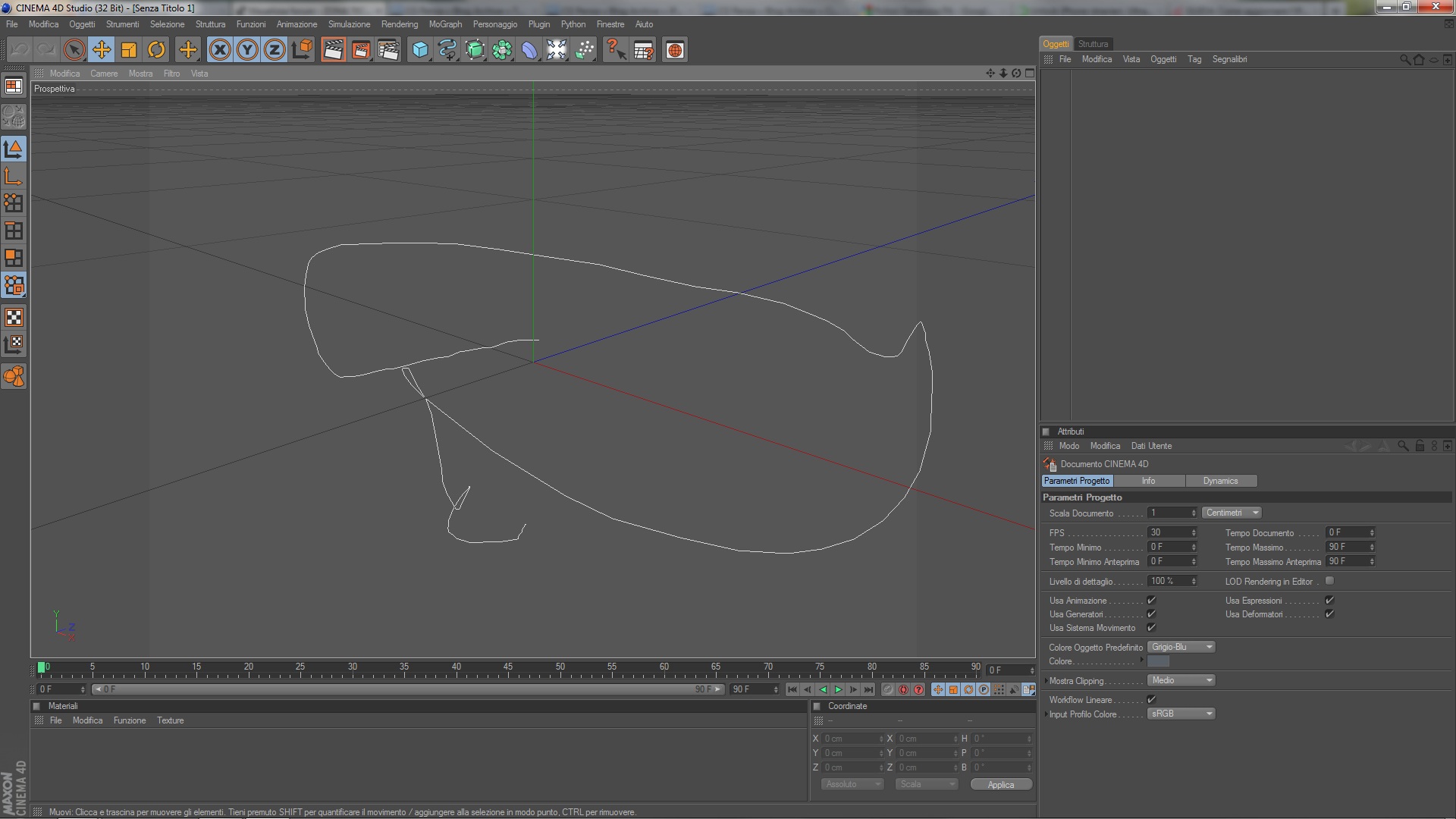Toggle the Z axis lock
Image resolution: width=1456 pixels, height=819 pixels.
[274, 50]
